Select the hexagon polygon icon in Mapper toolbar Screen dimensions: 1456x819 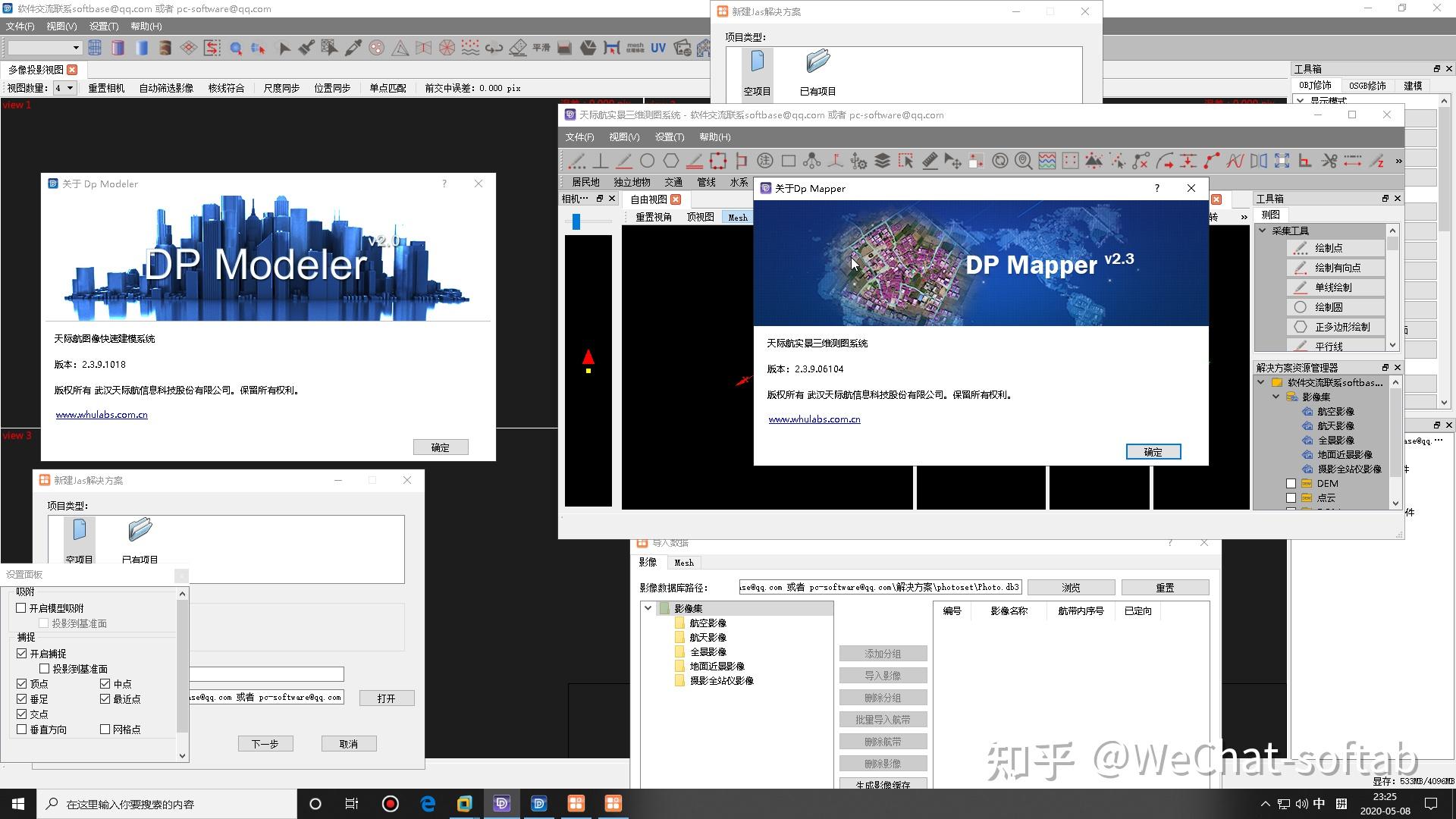[670, 161]
